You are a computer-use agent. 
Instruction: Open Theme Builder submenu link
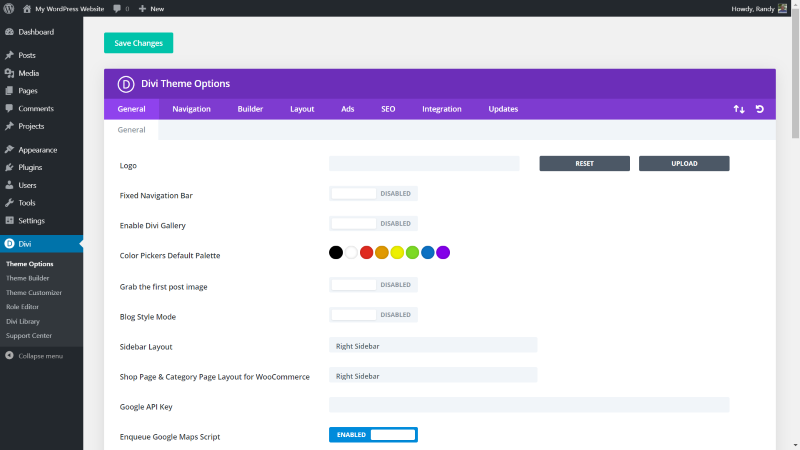tap(28, 278)
